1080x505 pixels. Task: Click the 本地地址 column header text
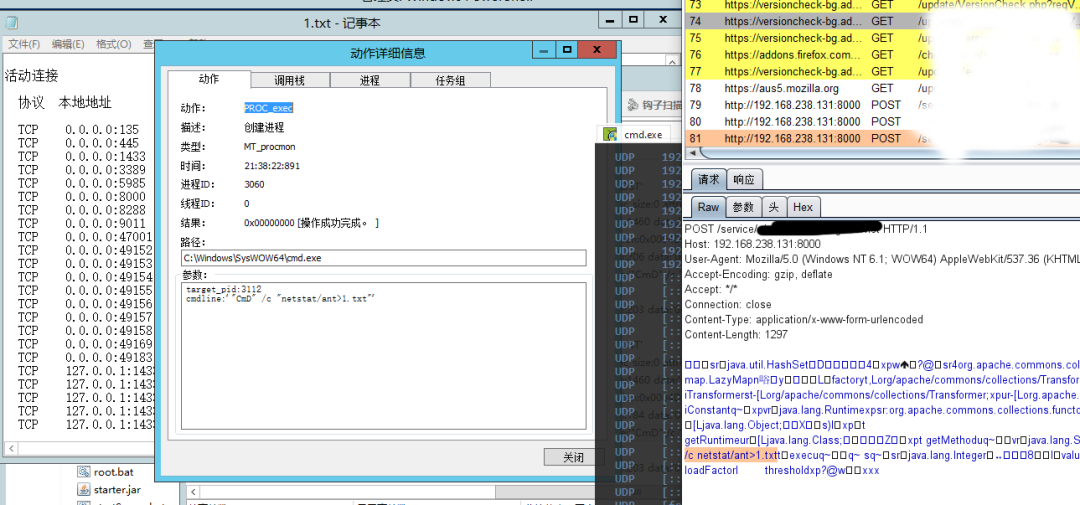pyautogui.click(x=85, y=103)
